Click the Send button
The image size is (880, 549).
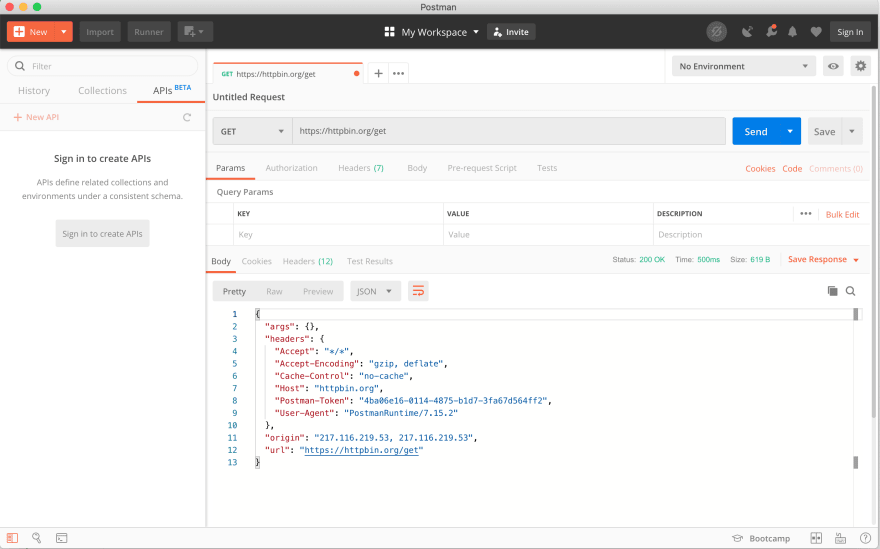755,131
